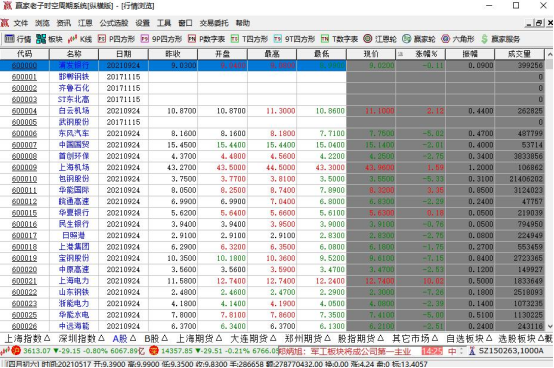This screenshot has height=368, width=554.
Task: Open the 9T四方形 tool
Action: tap(294, 39)
